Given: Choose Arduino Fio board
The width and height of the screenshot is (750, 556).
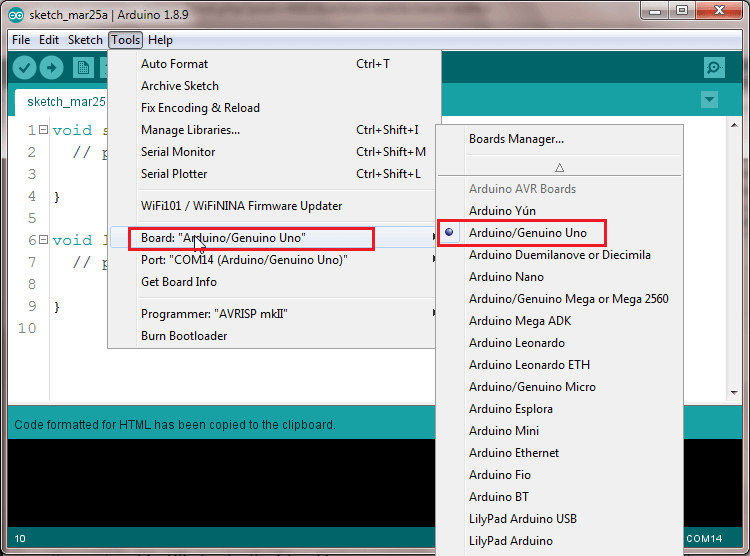Looking at the screenshot, I should click(x=560, y=475).
